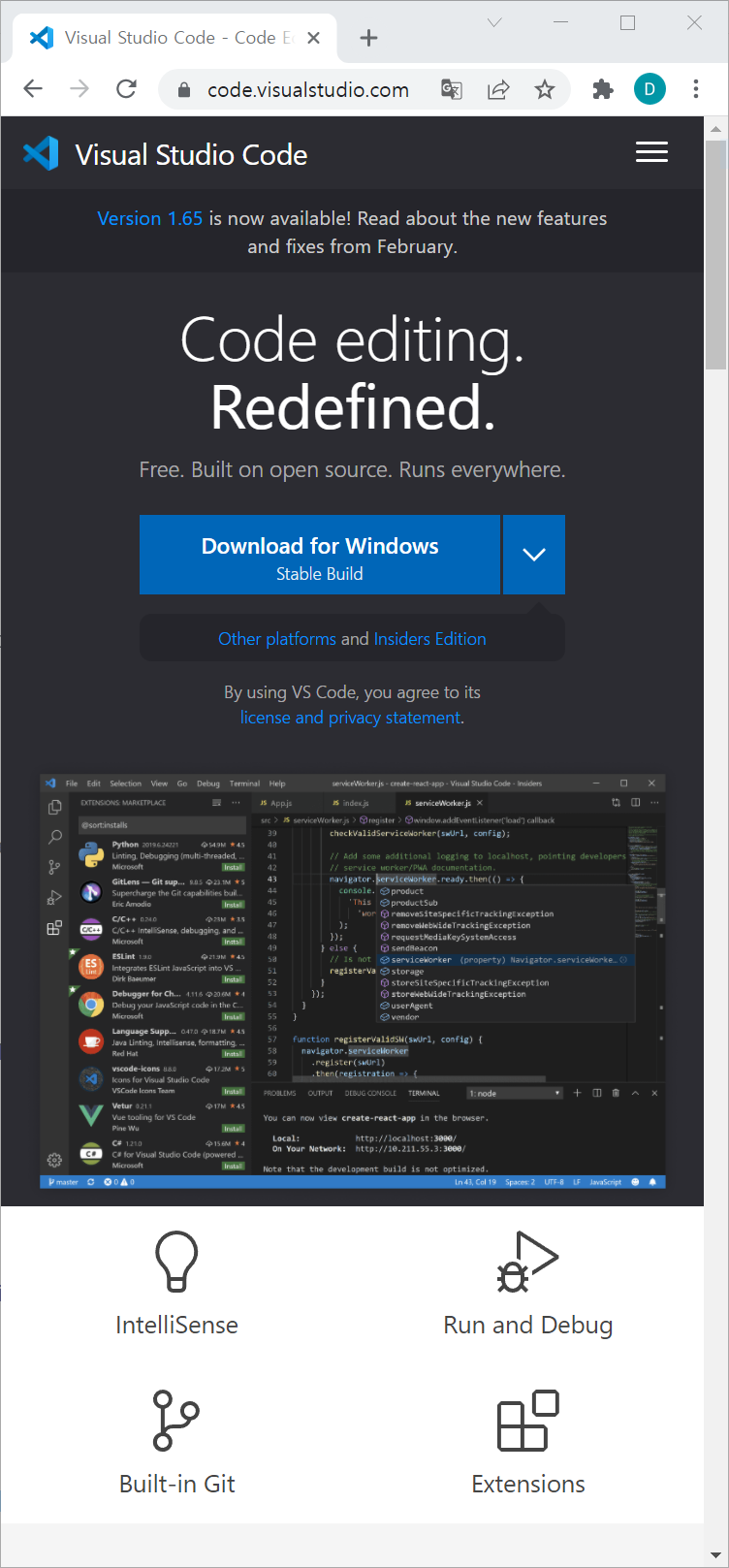Screen dimensions: 729x1568
Task: Click the browser forward arrow
Action: [79, 89]
